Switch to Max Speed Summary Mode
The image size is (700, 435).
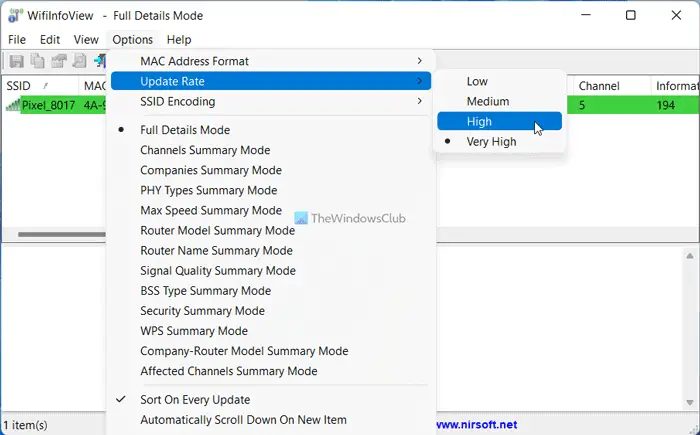271,210
